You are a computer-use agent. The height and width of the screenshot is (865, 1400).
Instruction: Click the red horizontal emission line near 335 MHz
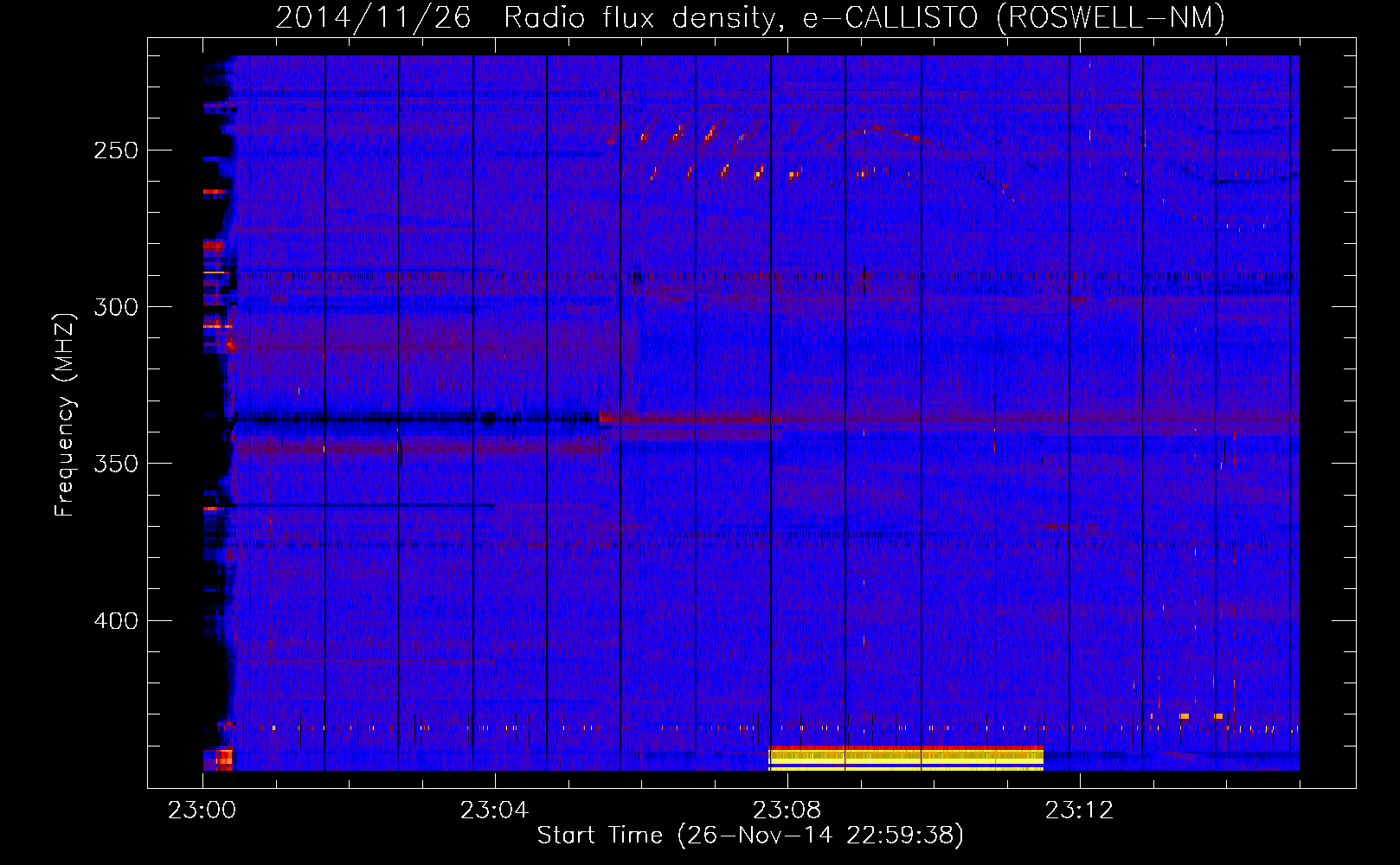(x=949, y=419)
